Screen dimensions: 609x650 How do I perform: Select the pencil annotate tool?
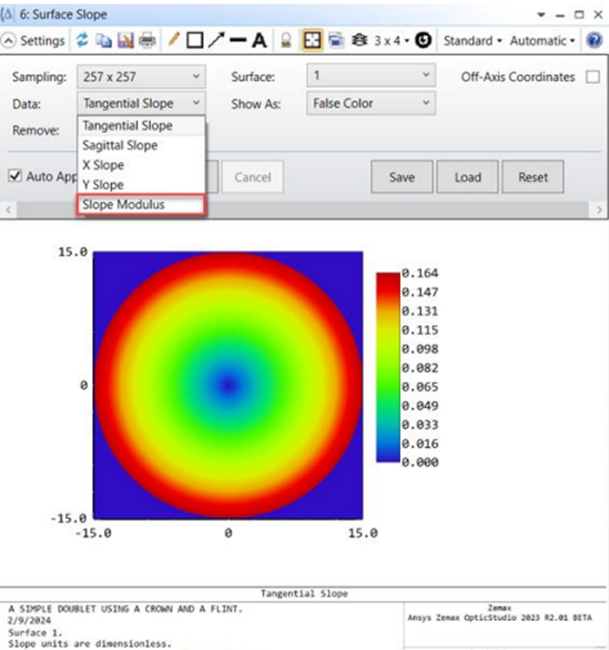(x=174, y=40)
